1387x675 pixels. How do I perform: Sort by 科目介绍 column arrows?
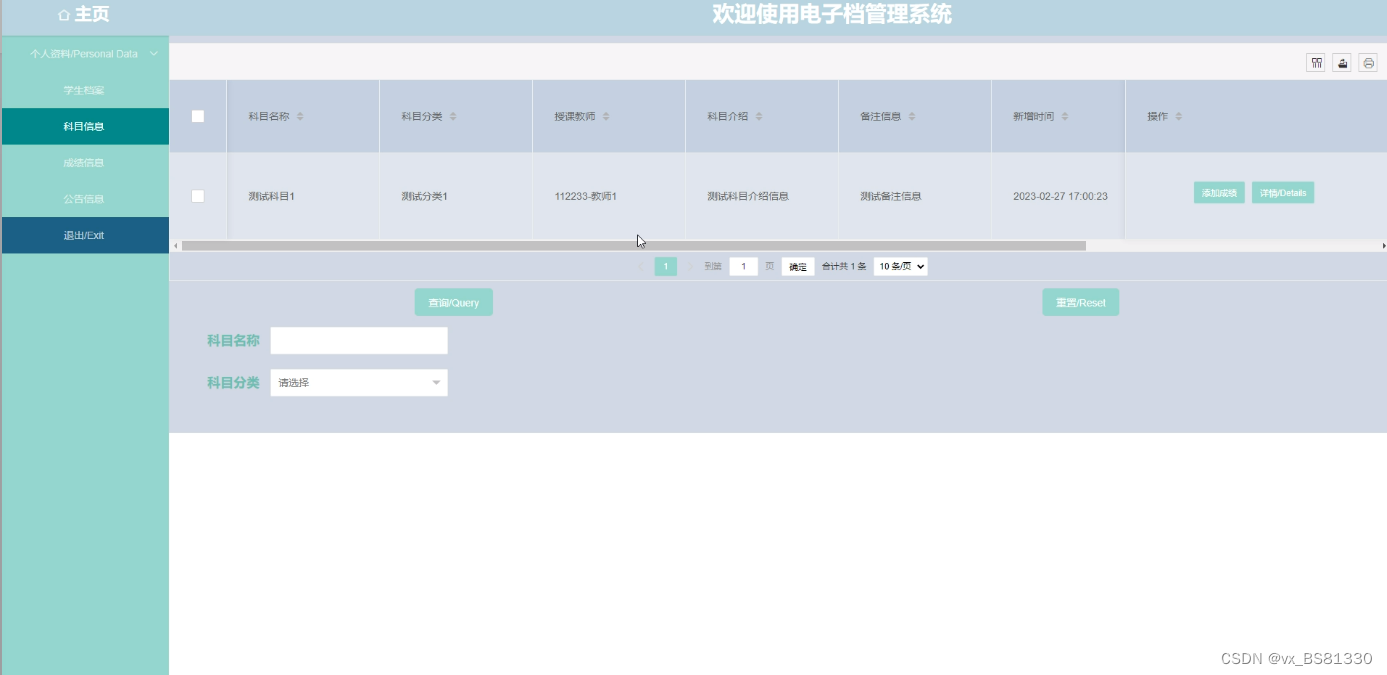tap(759, 117)
